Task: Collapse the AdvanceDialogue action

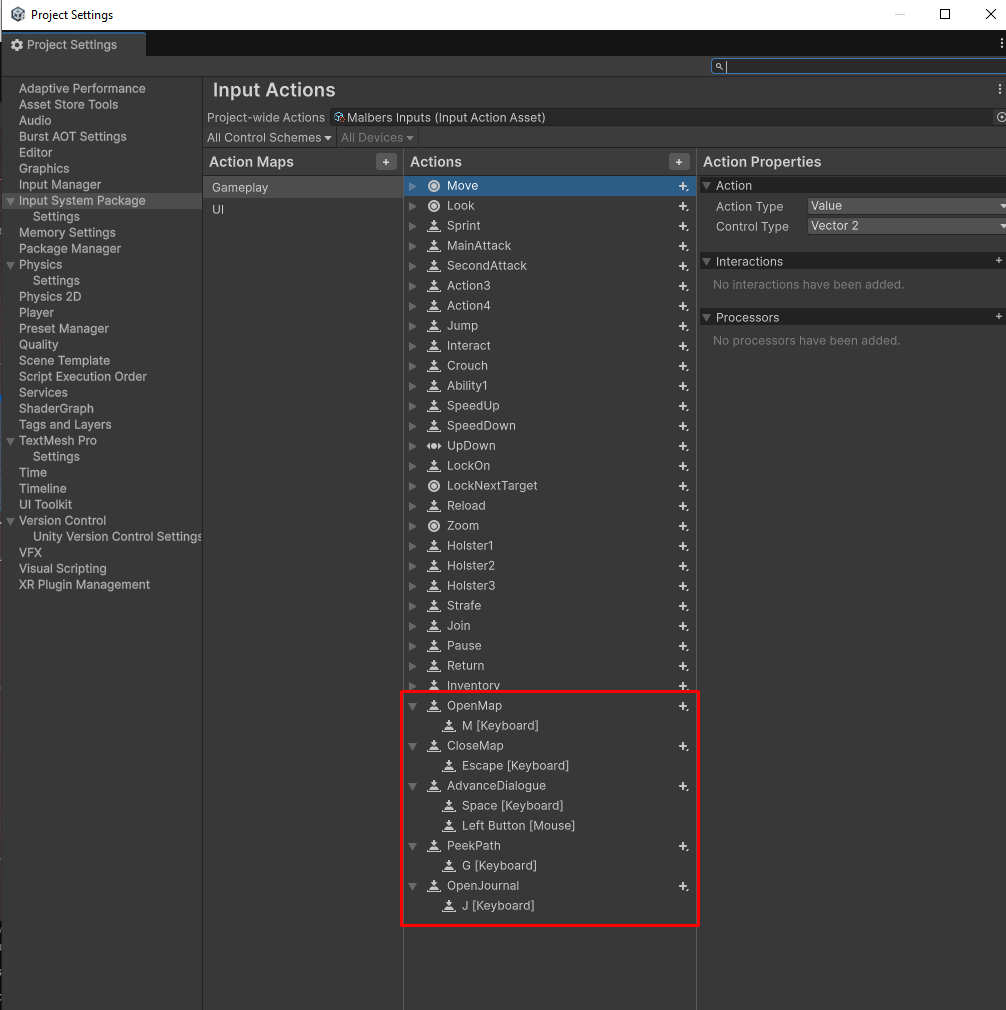Action: pyautogui.click(x=412, y=786)
